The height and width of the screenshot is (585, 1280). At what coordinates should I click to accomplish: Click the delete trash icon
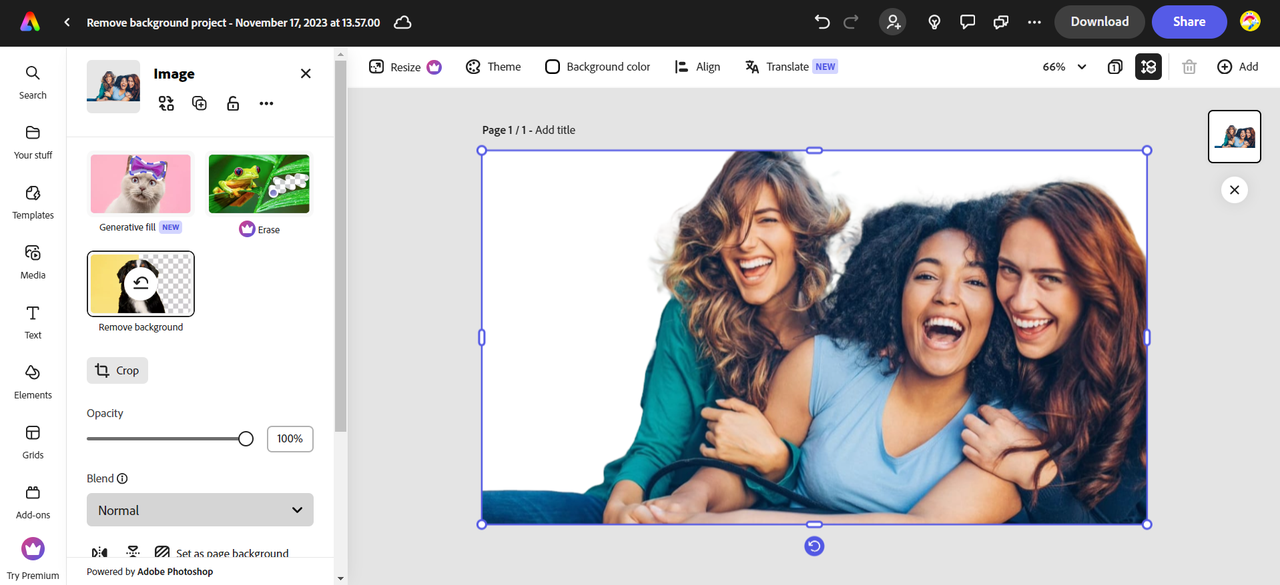click(x=1189, y=67)
